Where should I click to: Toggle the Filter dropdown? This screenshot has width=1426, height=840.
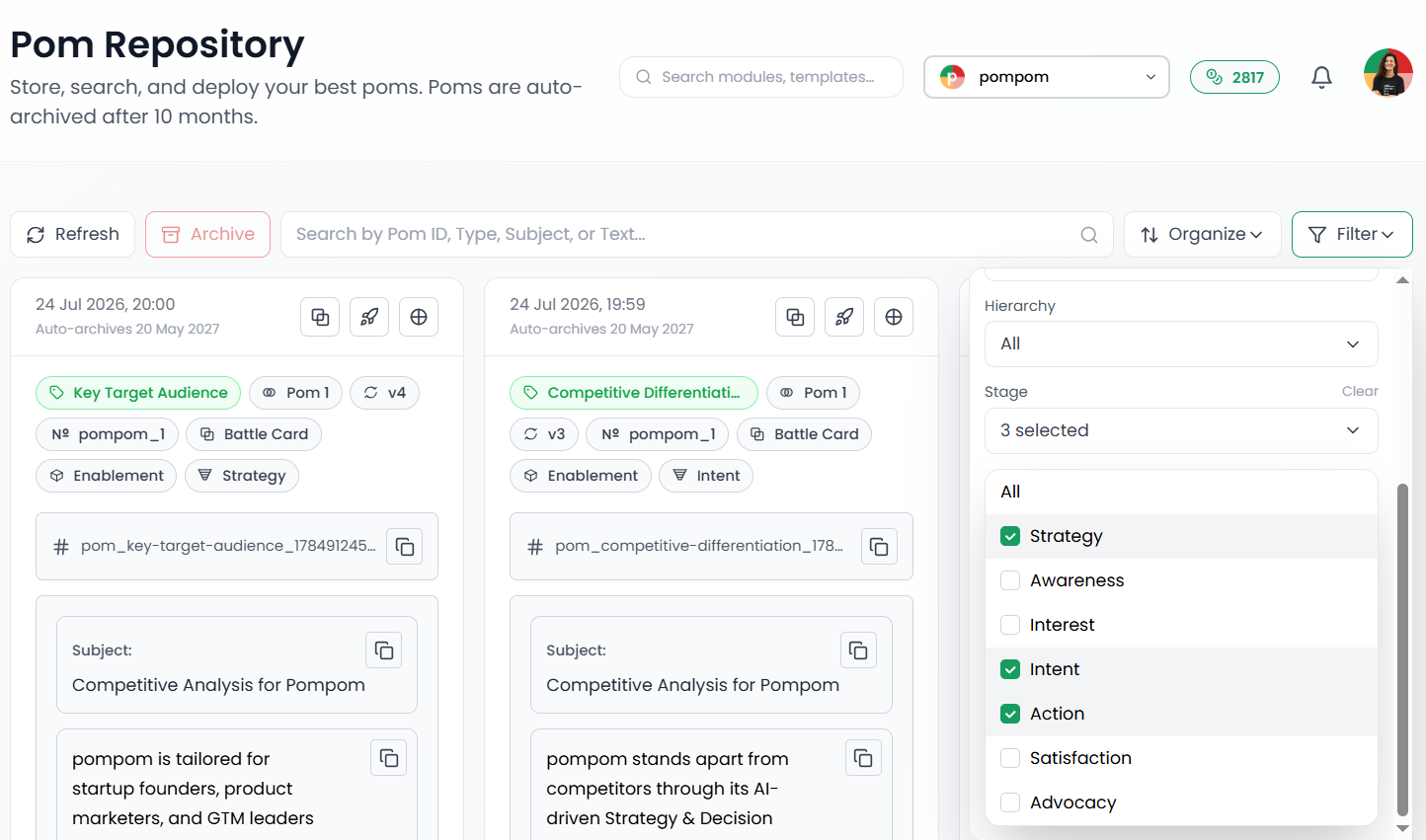pos(1352,235)
